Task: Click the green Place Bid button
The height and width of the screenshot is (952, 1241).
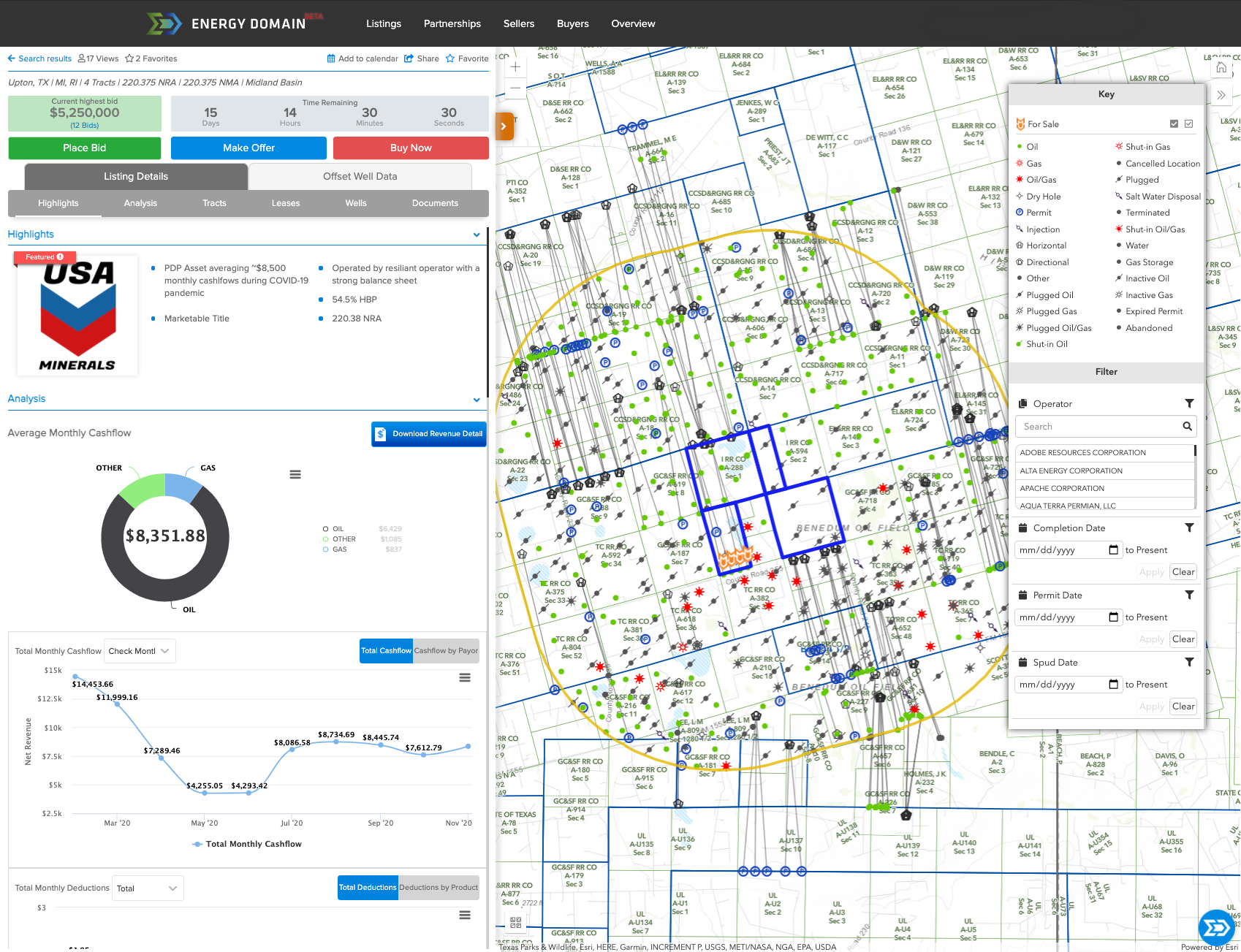Action: [x=85, y=148]
